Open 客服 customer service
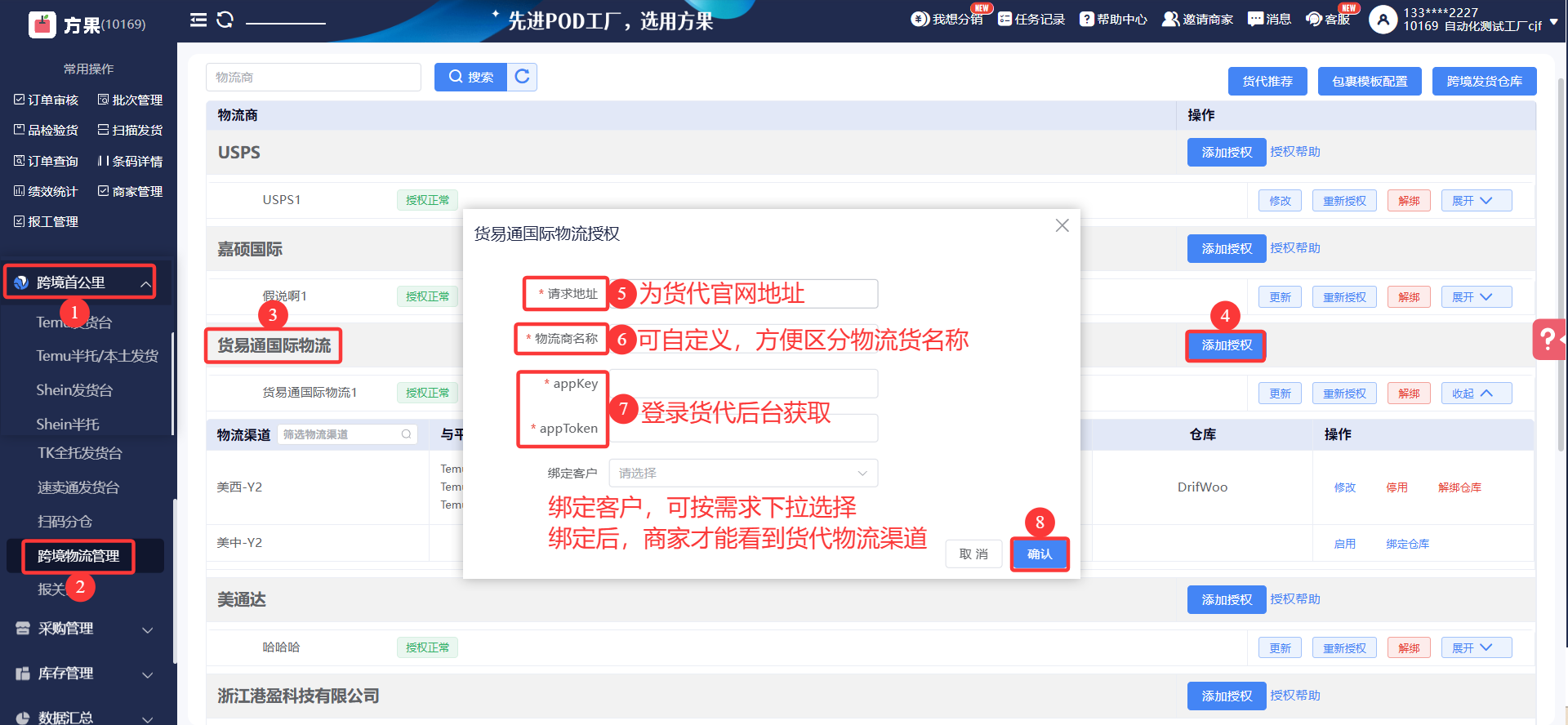1568x725 pixels. tap(1328, 19)
